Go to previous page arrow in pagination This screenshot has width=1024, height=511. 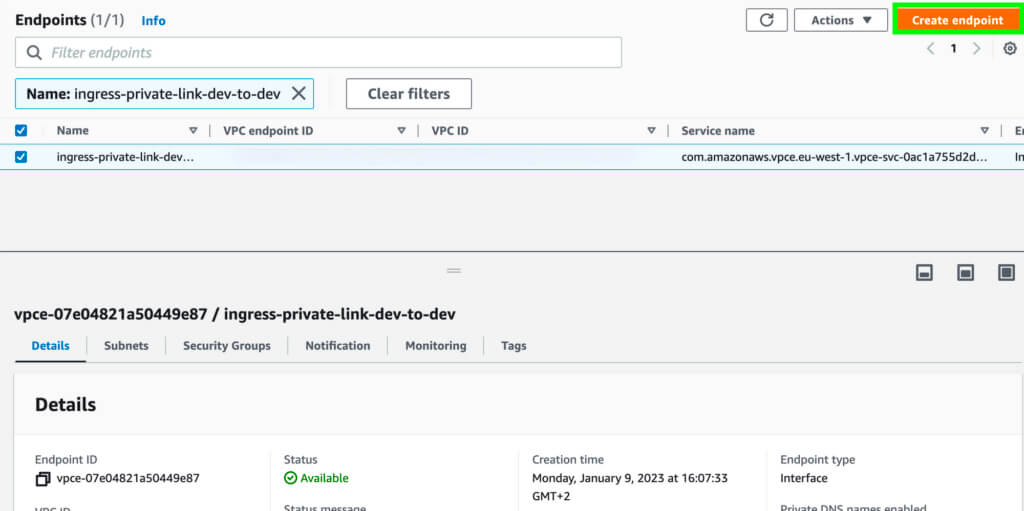[x=931, y=48]
